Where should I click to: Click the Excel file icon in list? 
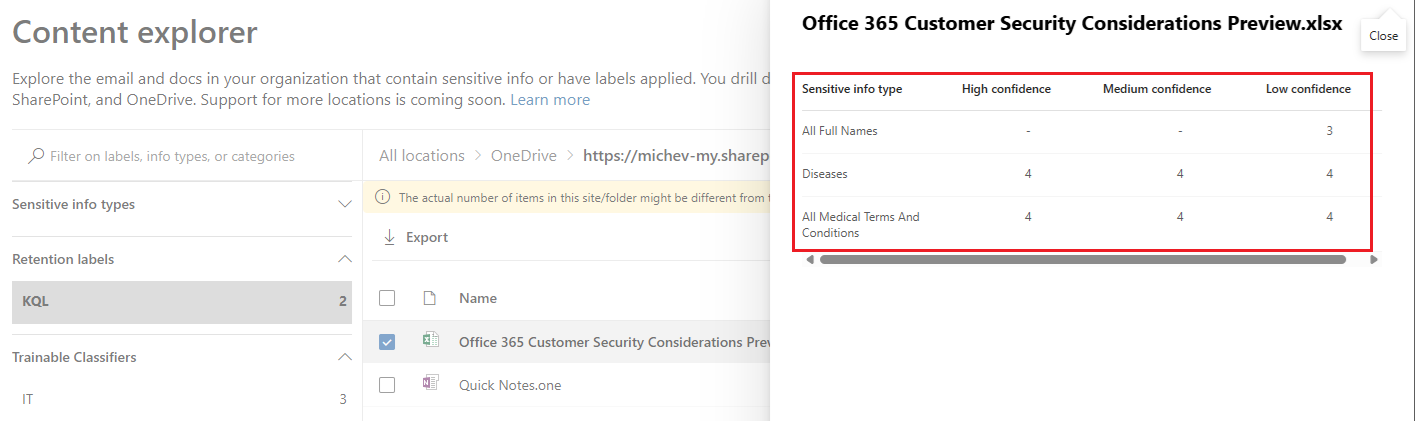point(431,341)
